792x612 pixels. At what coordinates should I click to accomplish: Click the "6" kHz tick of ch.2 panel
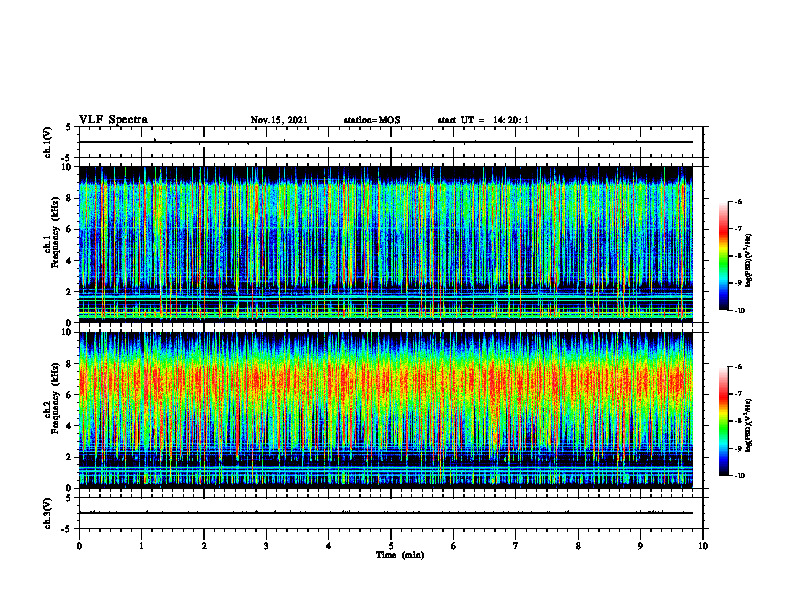pyautogui.click(x=70, y=395)
